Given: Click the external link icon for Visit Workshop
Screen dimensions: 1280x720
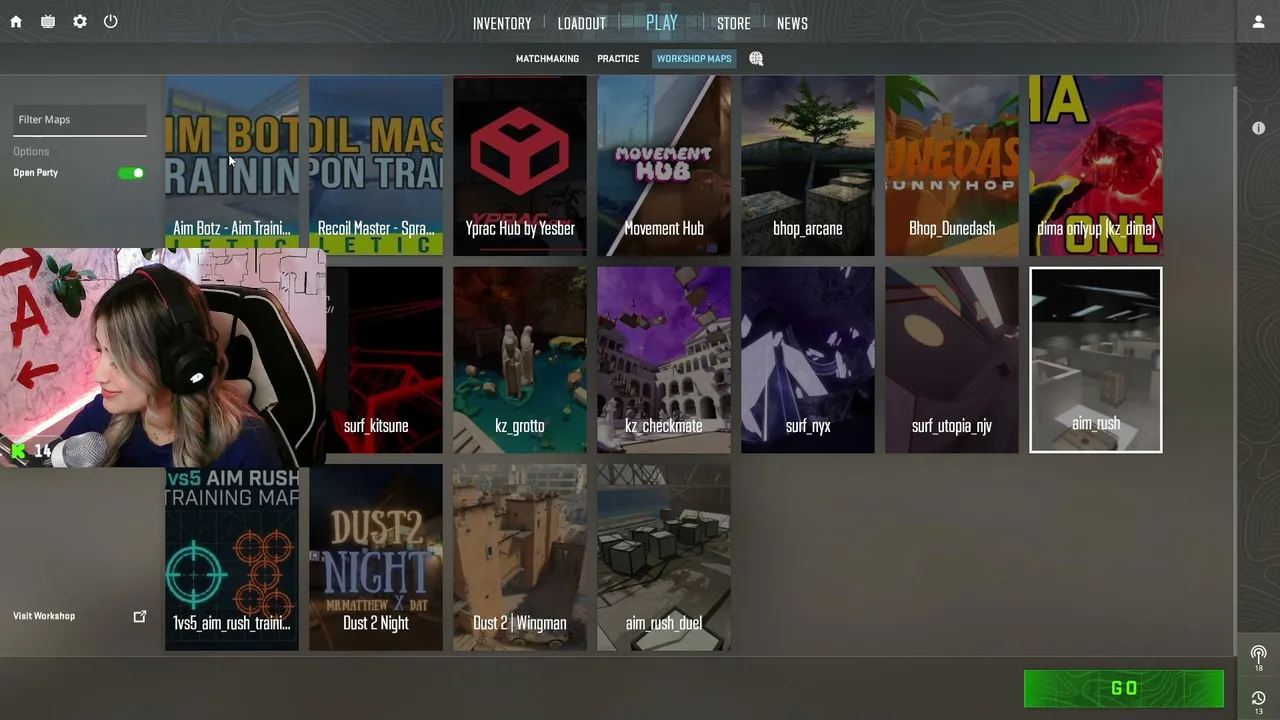Looking at the screenshot, I should [140, 616].
